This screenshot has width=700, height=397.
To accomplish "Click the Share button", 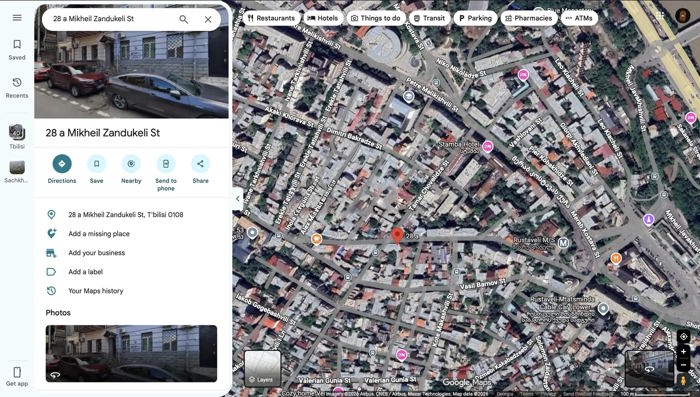I will tap(200, 169).
